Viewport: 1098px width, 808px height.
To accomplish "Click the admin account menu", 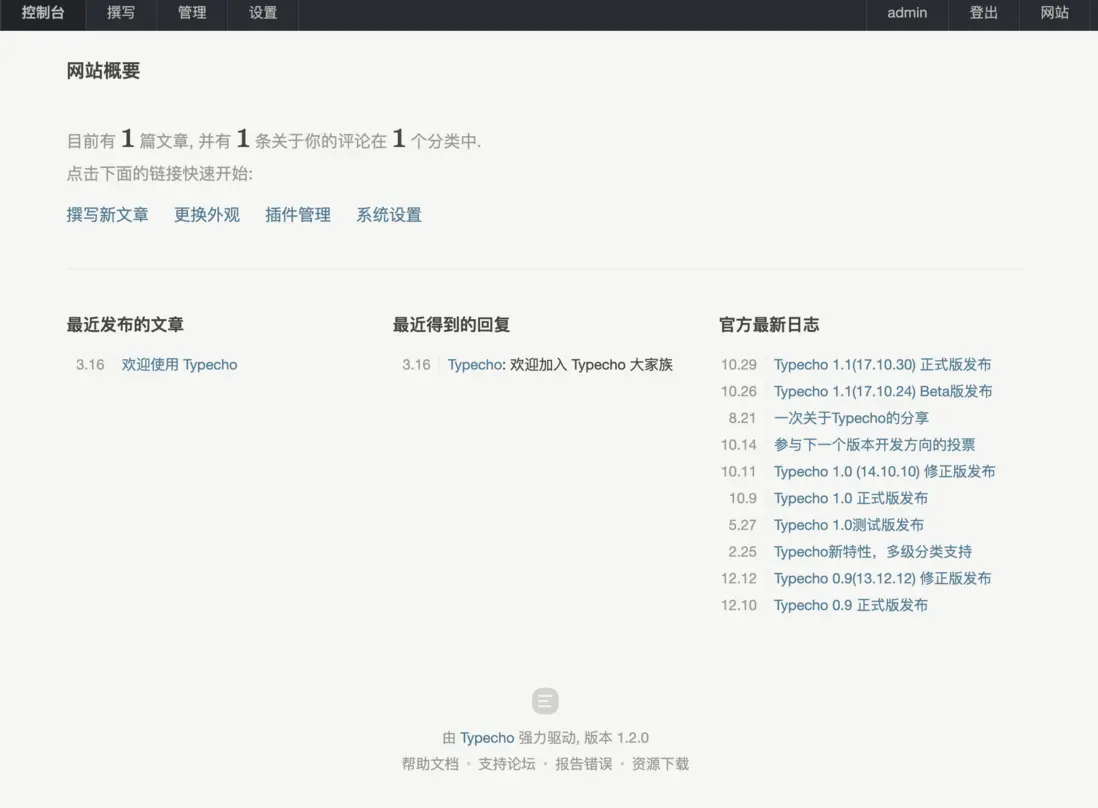I will pos(906,14).
